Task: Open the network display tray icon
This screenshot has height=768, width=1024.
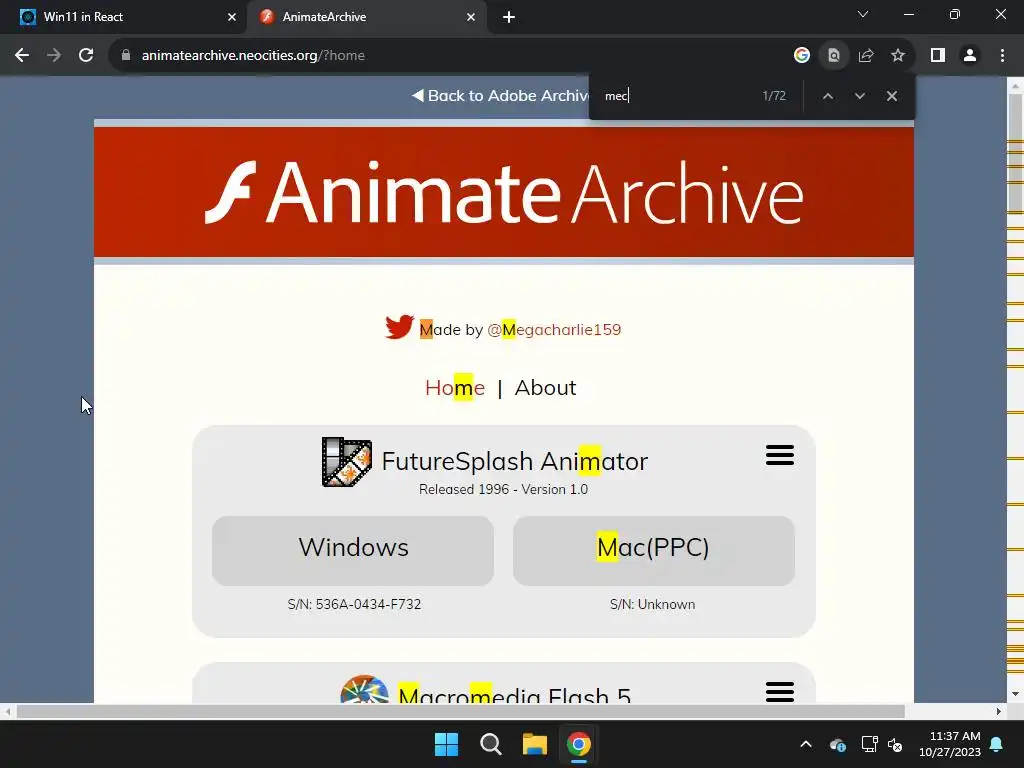Action: pos(869,744)
